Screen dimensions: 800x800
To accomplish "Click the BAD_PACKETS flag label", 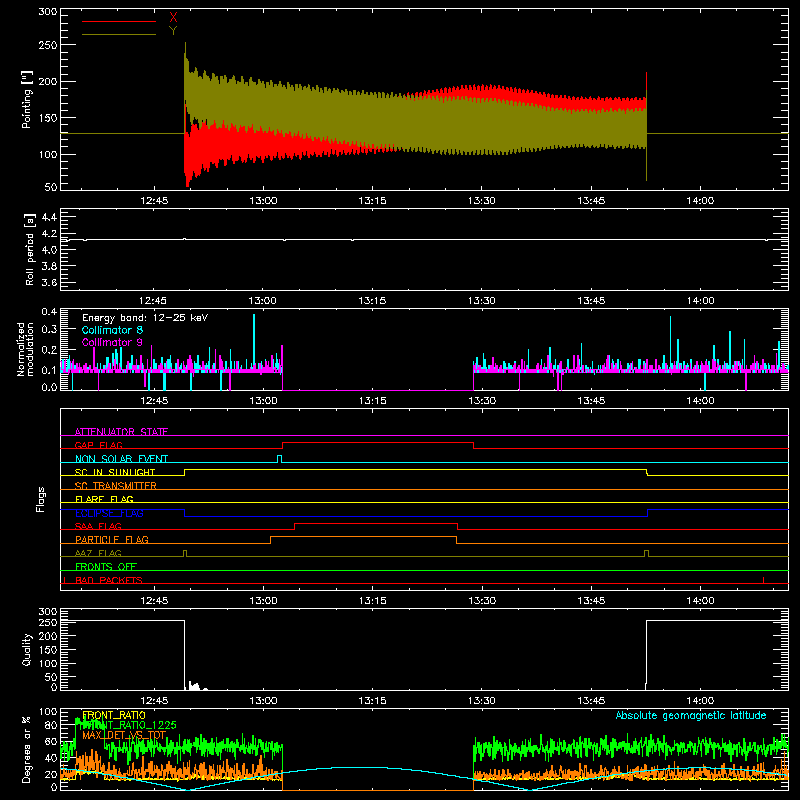I will (x=109, y=580).
